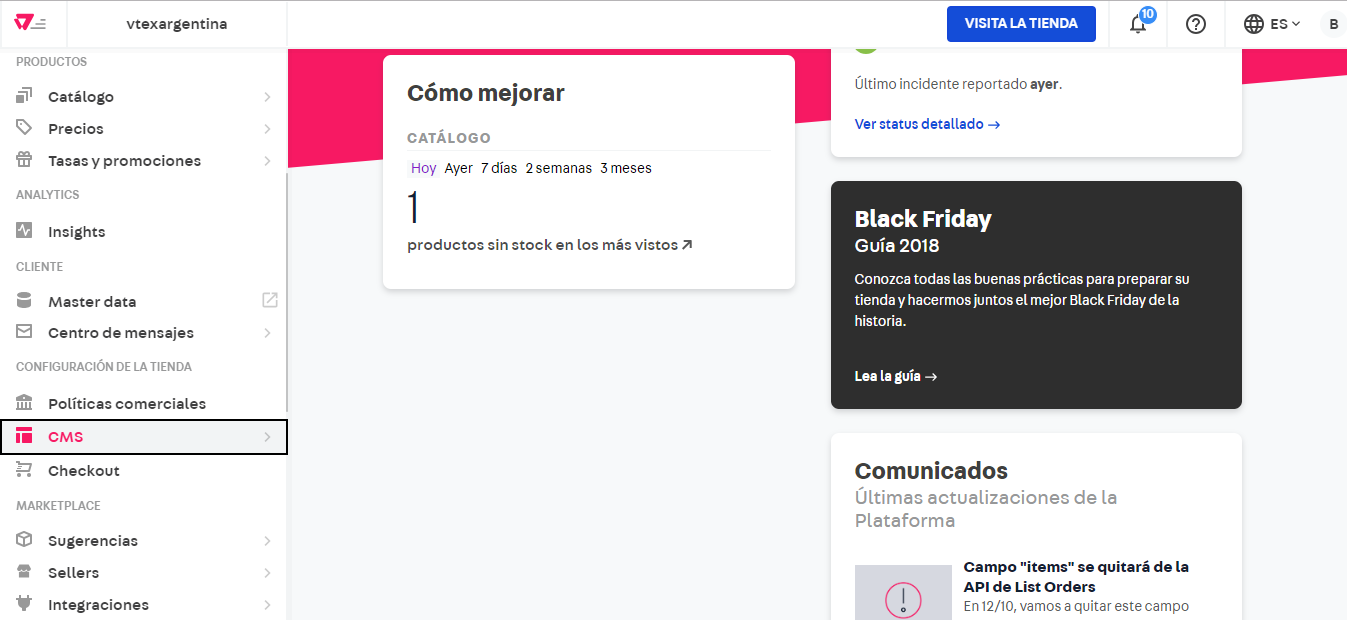Expand the Catálogo submenu arrow

[267, 95]
